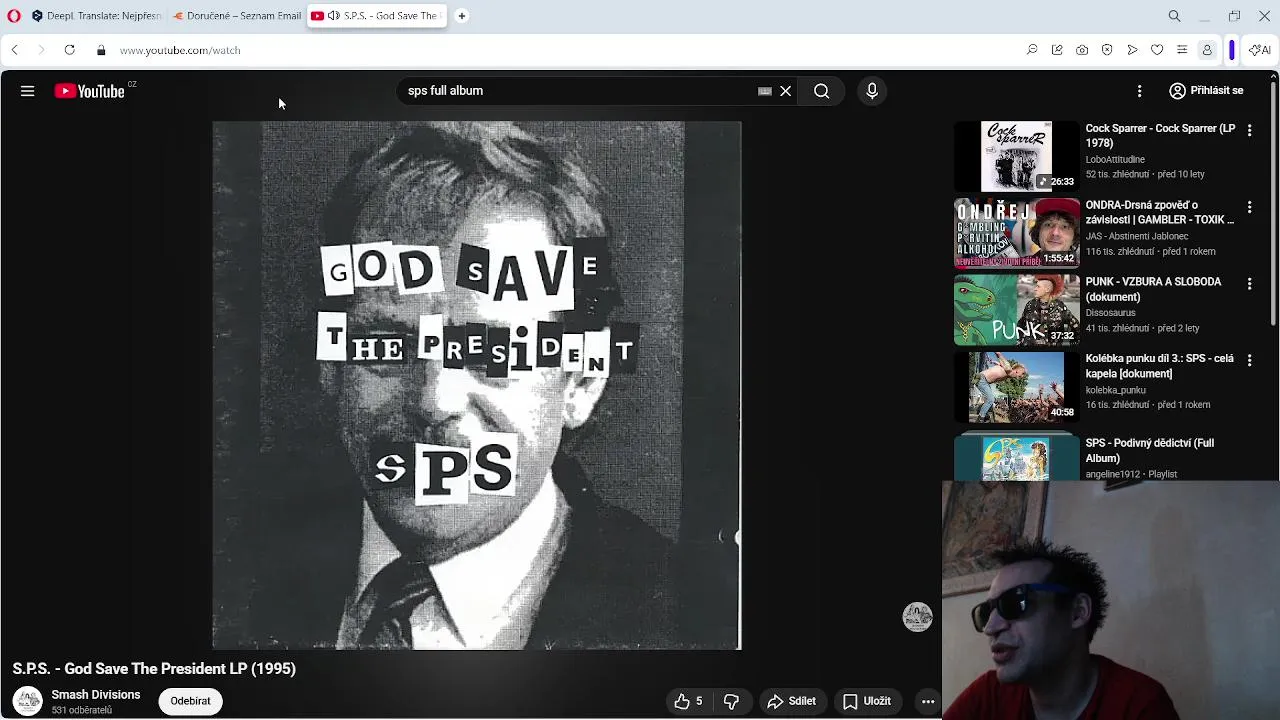Open Smash Divisions channel name link
The height and width of the screenshot is (720, 1280).
coord(96,694)
